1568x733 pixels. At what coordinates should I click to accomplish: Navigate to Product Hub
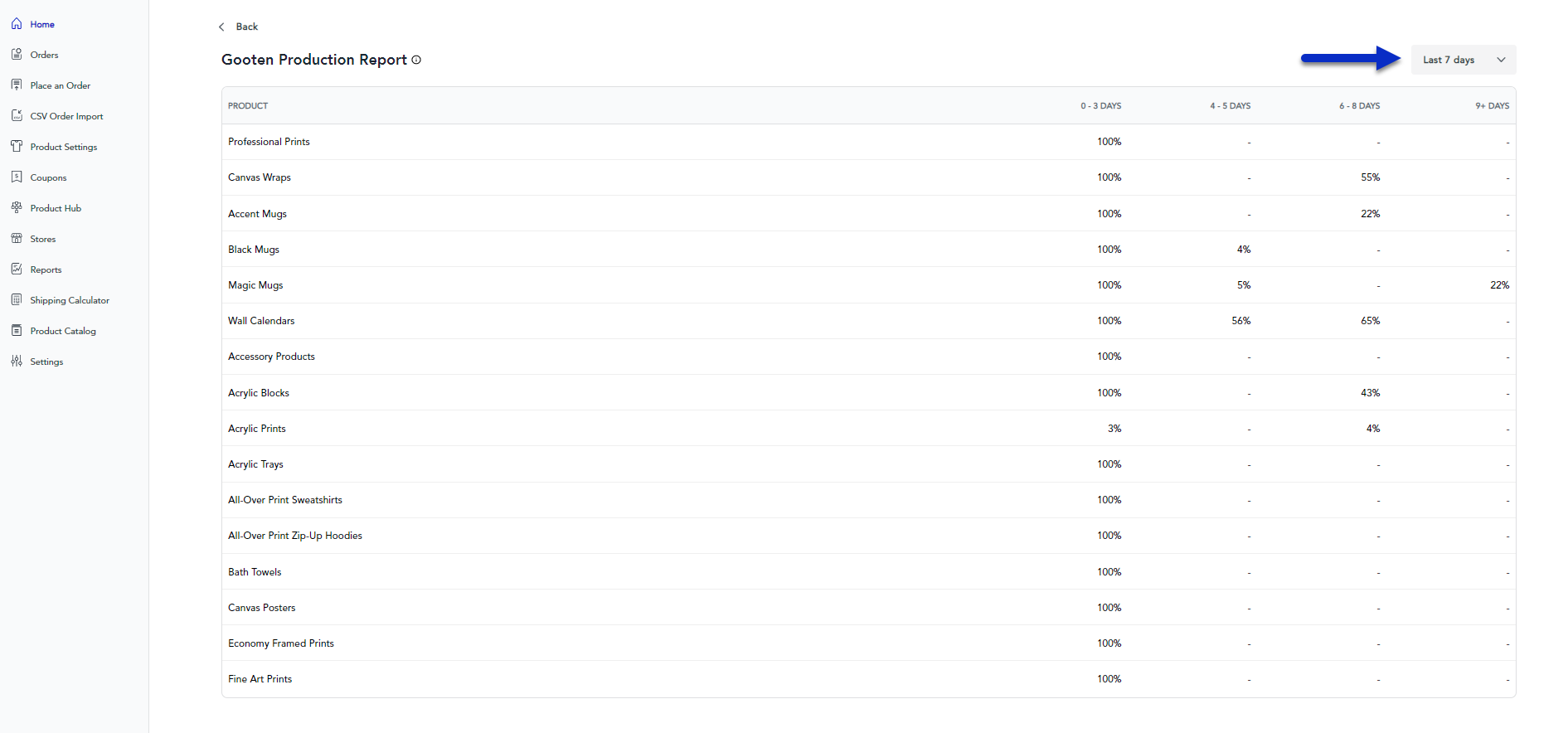pos(56,208)
